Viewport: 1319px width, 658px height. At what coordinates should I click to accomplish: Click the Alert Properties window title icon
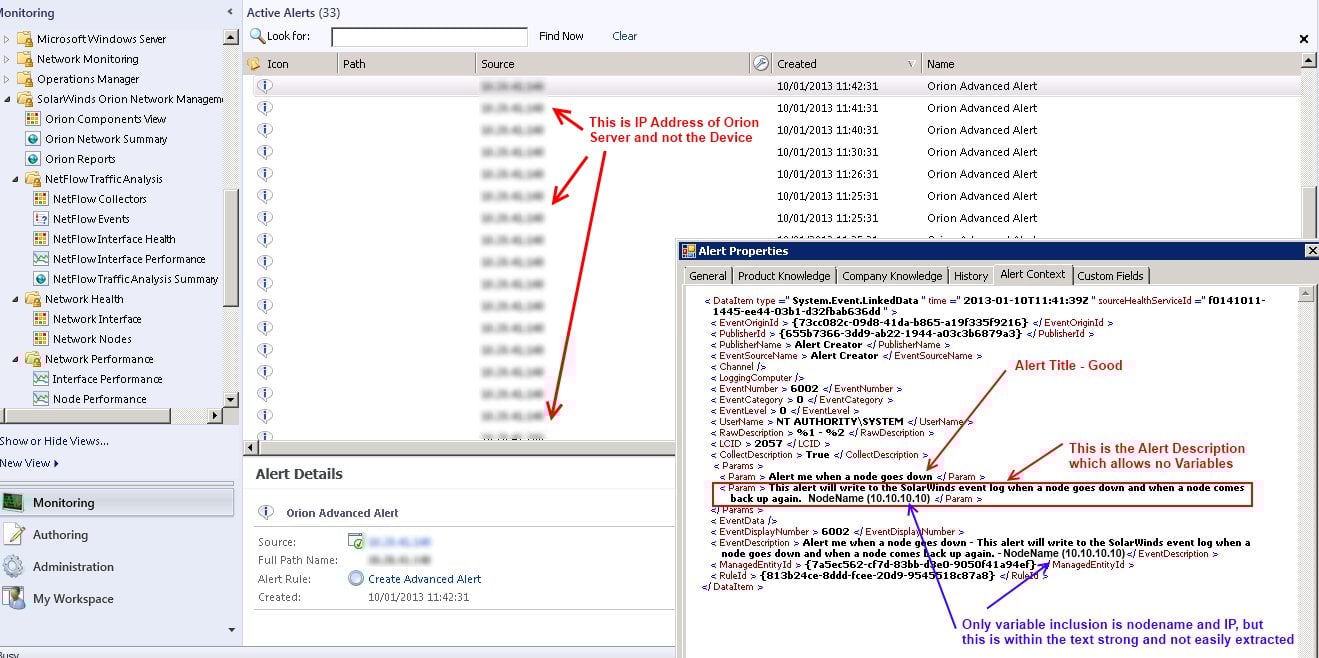coord(688,251)
